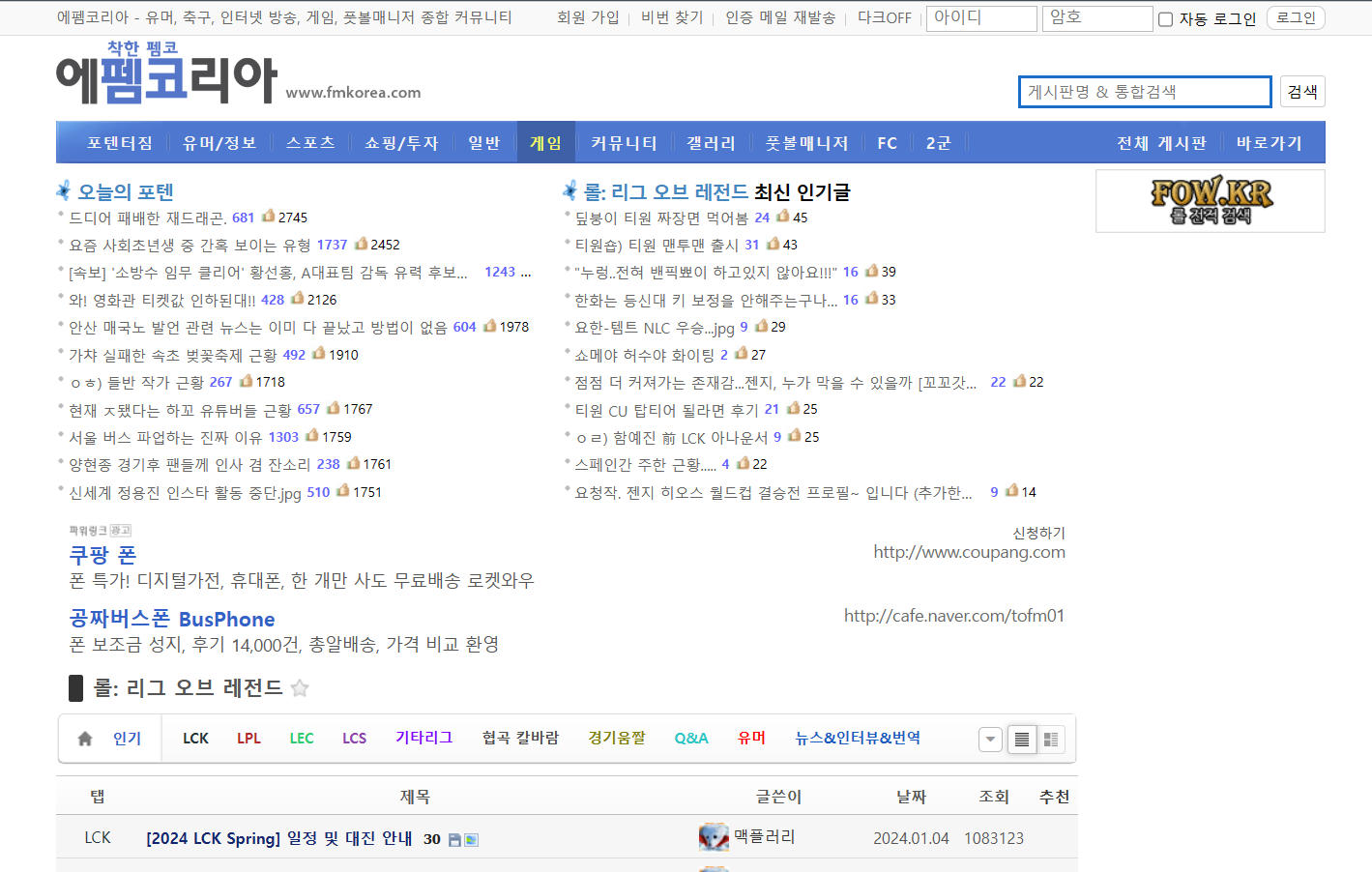Open the 게임 menu
Image resolution: width=1372 pixels, height=872 pixels.
(x=546, y=143)
